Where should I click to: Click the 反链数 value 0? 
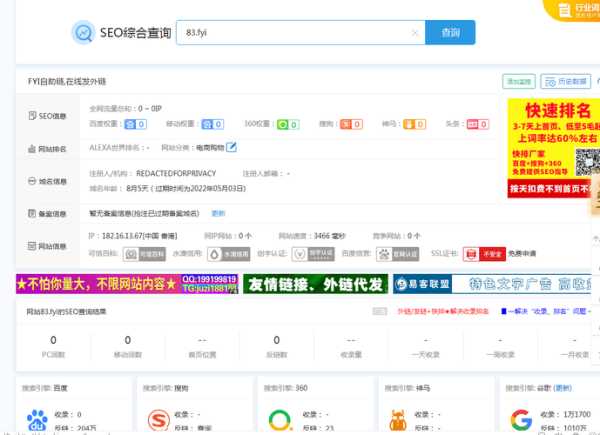277,340
